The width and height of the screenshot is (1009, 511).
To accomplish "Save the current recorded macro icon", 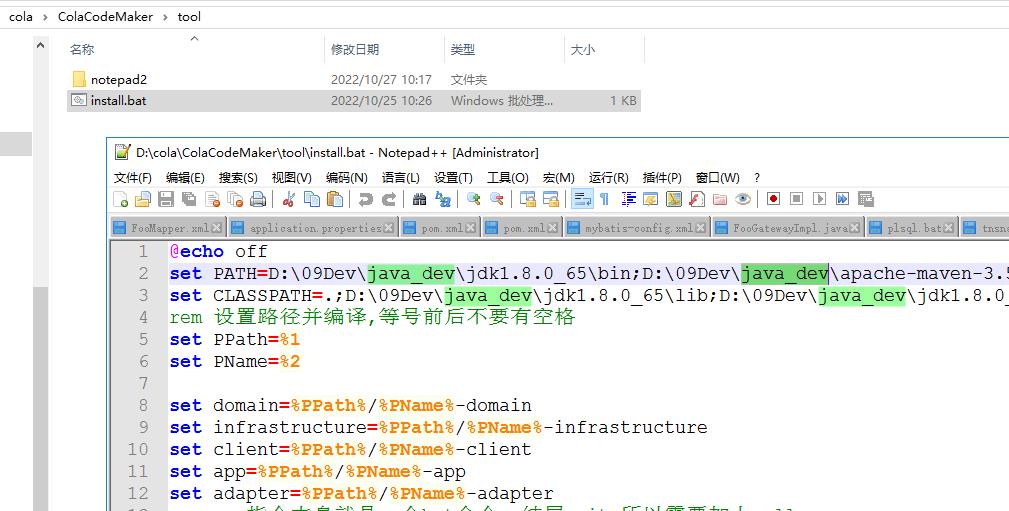I will [866, 199].
